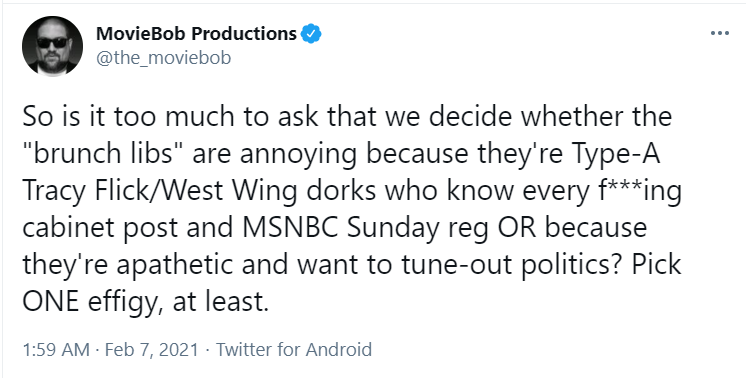The width and height of the screenshot is (746, 378).
Task: Click the 1:59 AM timestamp
Action: pyautogui.click(x=56, y=349)
